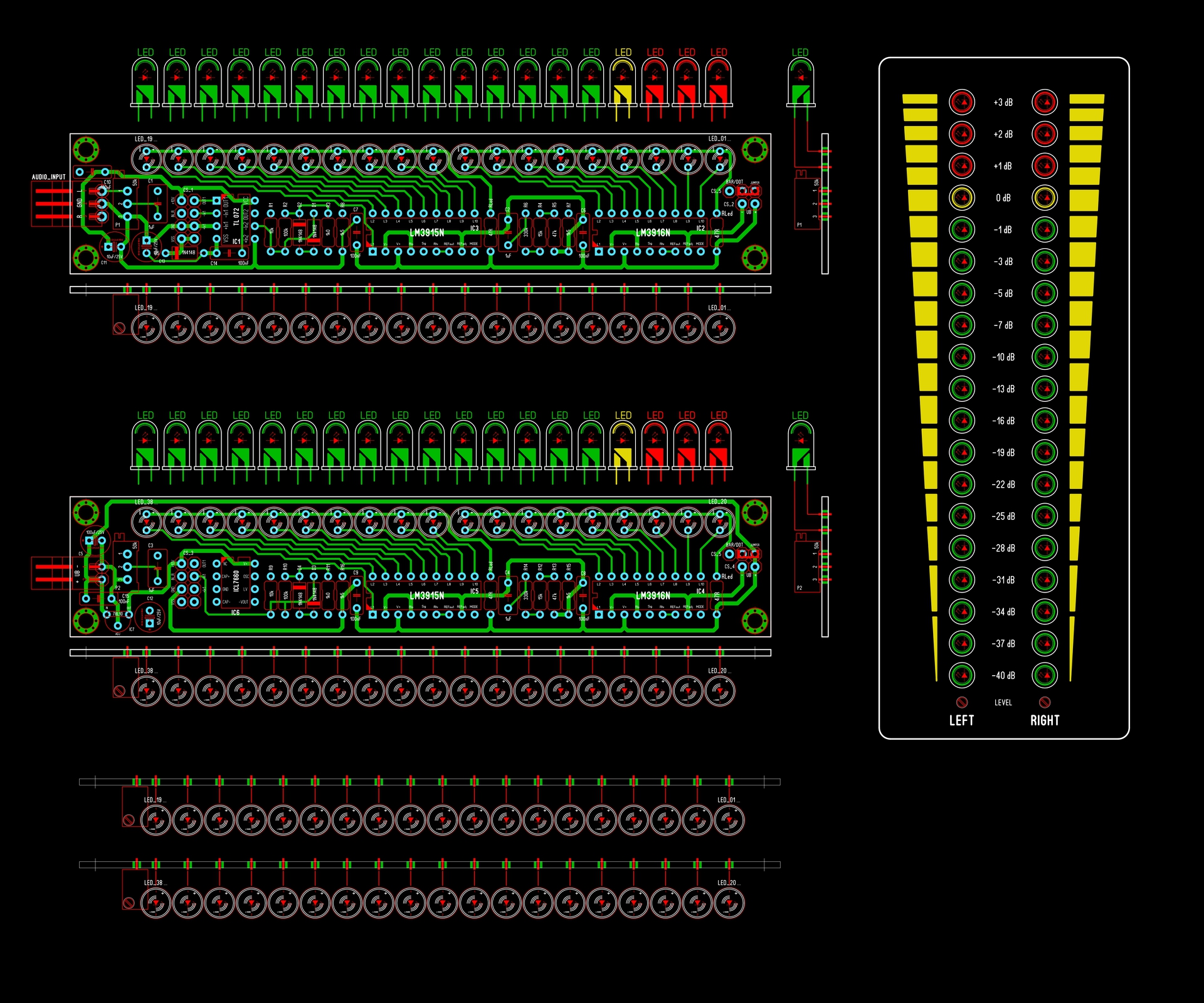Click the LEFT channel label on front panel
The height and width of the screenshot is (1003, 1204).
point(961,720)
